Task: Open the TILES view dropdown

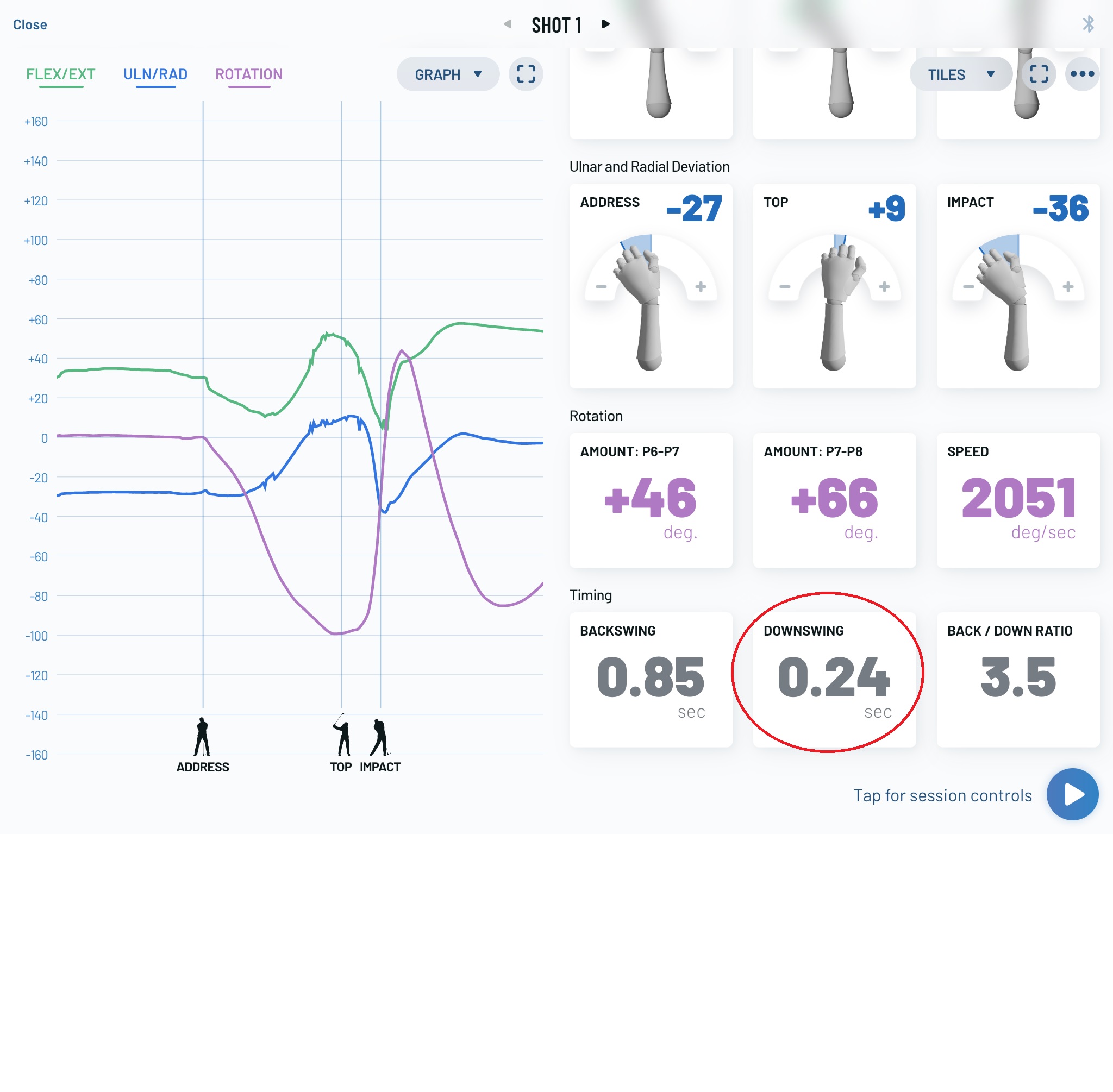Action: click(x=960, y=74)
